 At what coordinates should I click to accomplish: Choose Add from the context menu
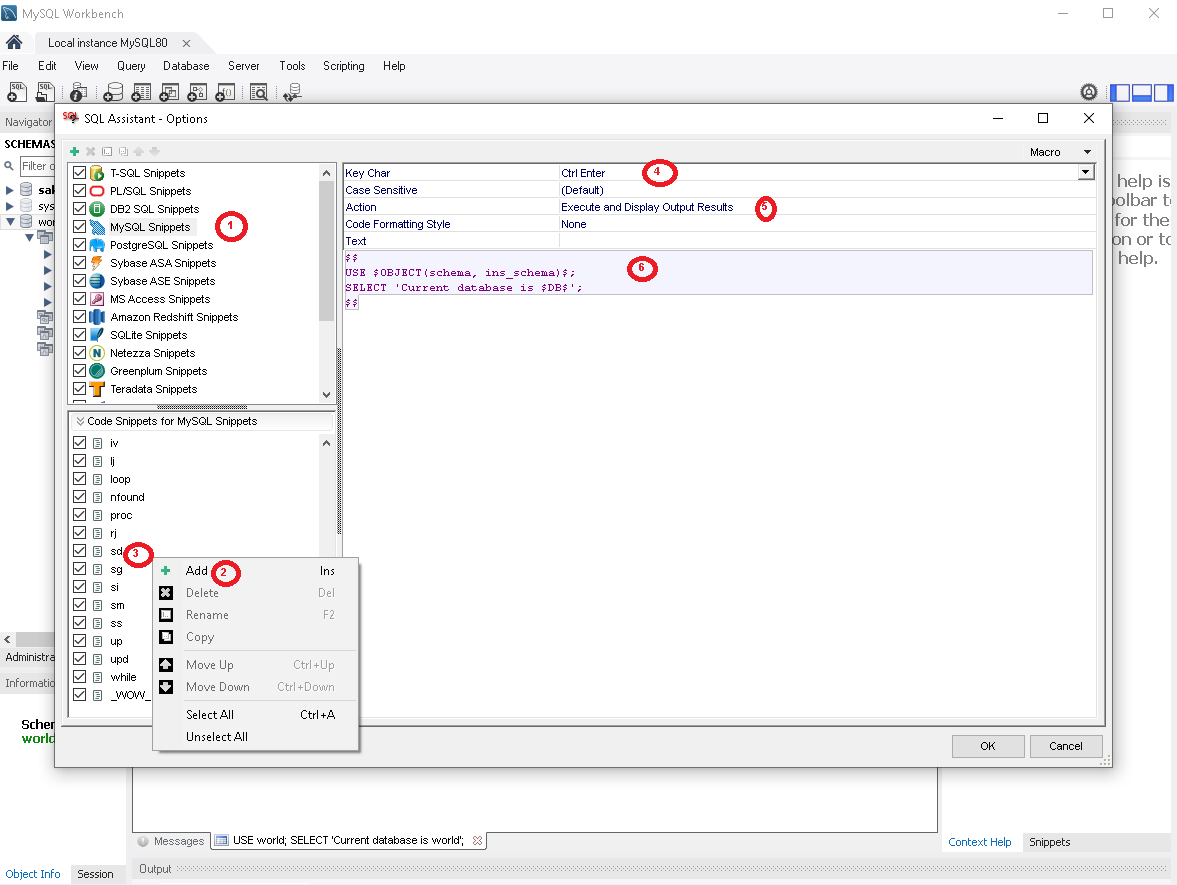[x=255, y=571]
